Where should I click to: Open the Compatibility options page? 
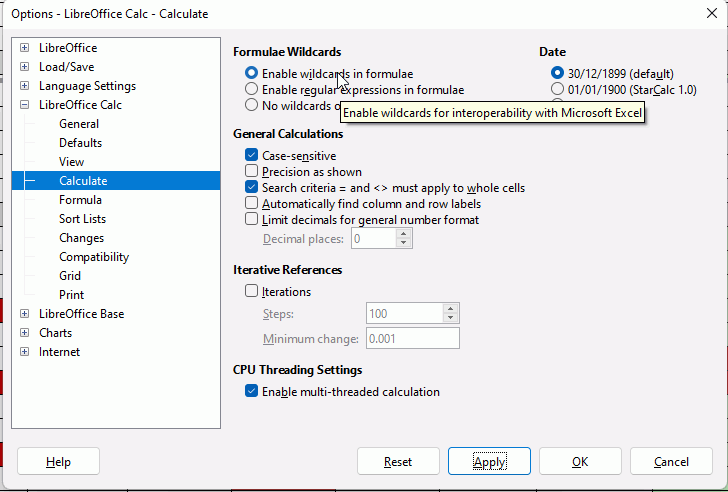[94, 257]
